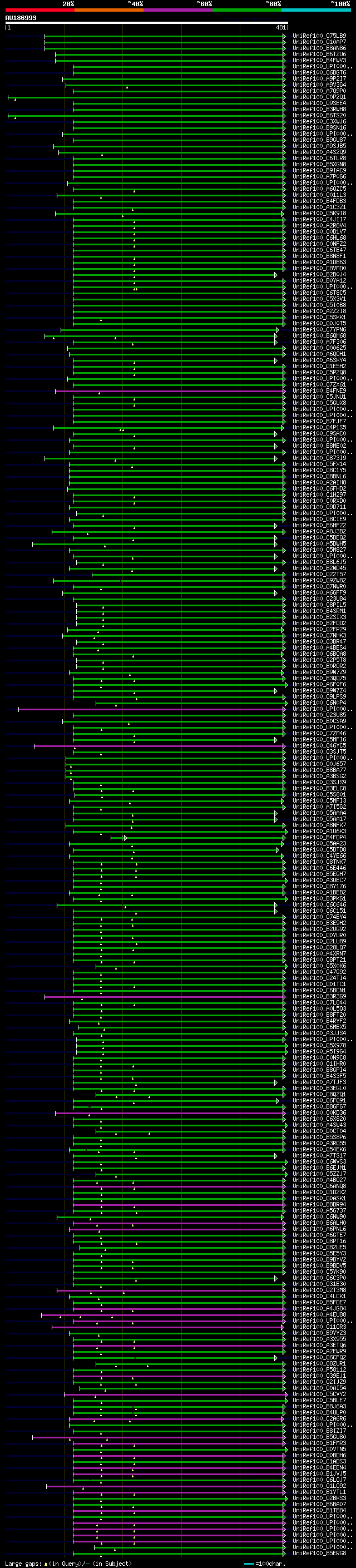Select the UniRef100_Q8TNK7 hit label
The image size is (356, 1568).
319,862
